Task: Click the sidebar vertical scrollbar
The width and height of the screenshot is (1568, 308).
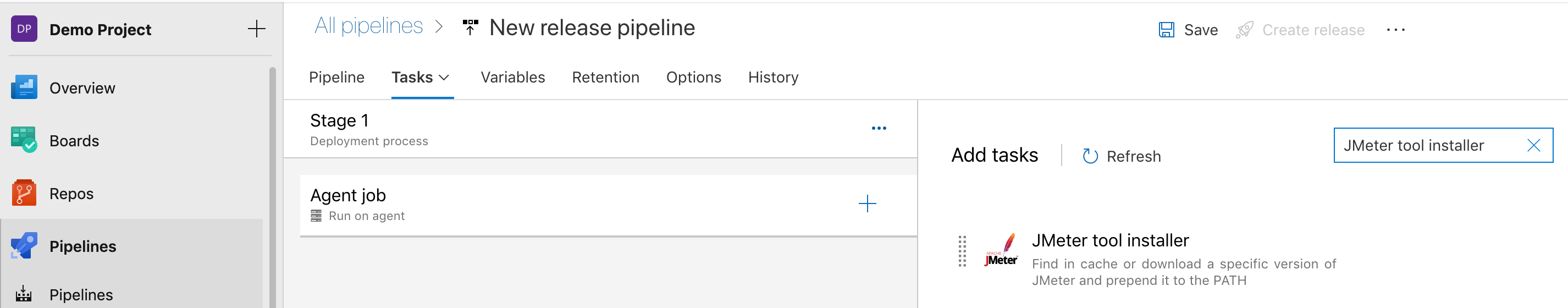Action: tap(272, 183)
